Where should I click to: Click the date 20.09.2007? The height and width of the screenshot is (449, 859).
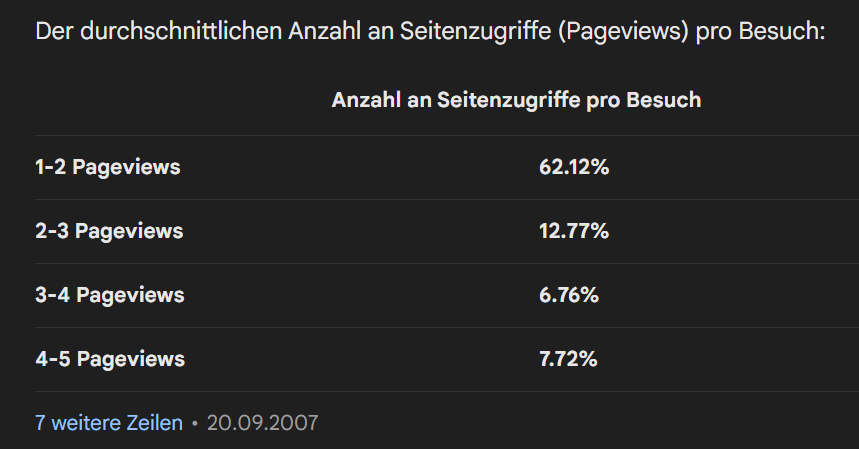pos(262,423)
